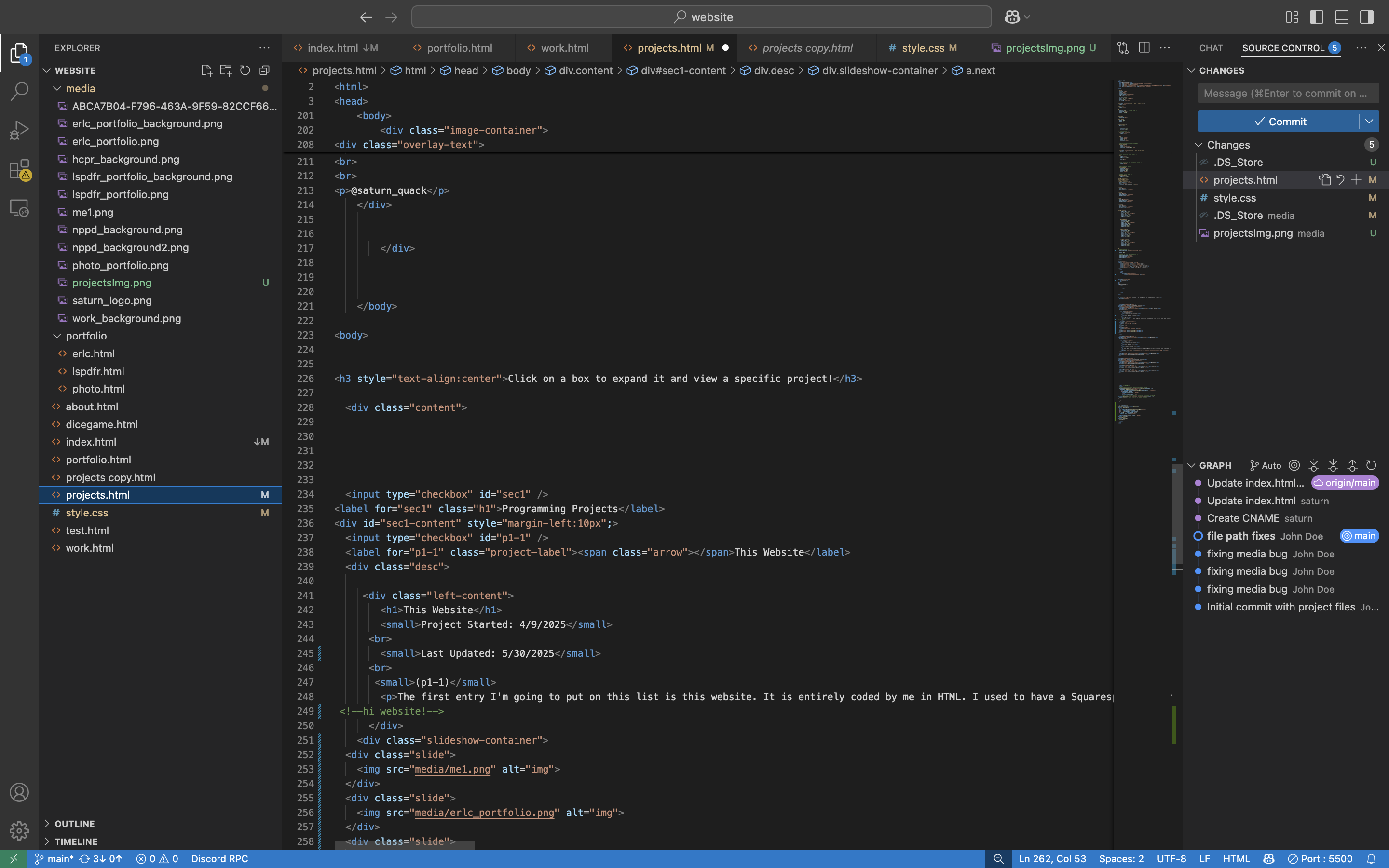Collapse the media folder
Image resolution: width=1389 pixels, height=868 pixels.
[57, 88]
